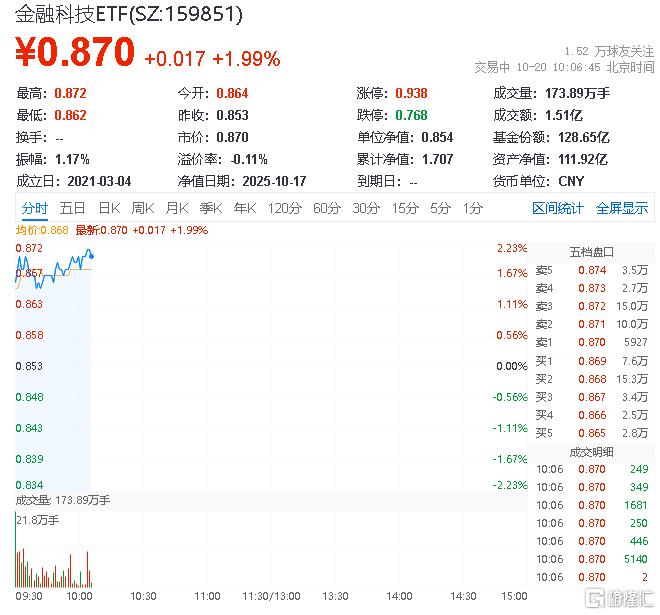Show the 120分 interval chart
This screenshot has height=615, width=660.
[x=284, y=208]
